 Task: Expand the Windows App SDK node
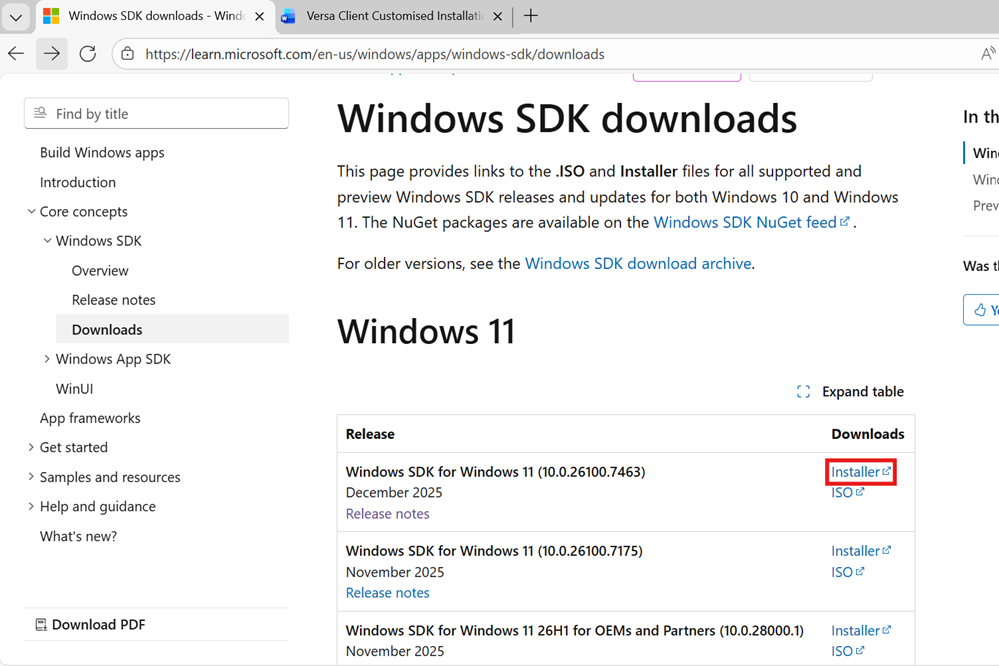click(47, 359)
